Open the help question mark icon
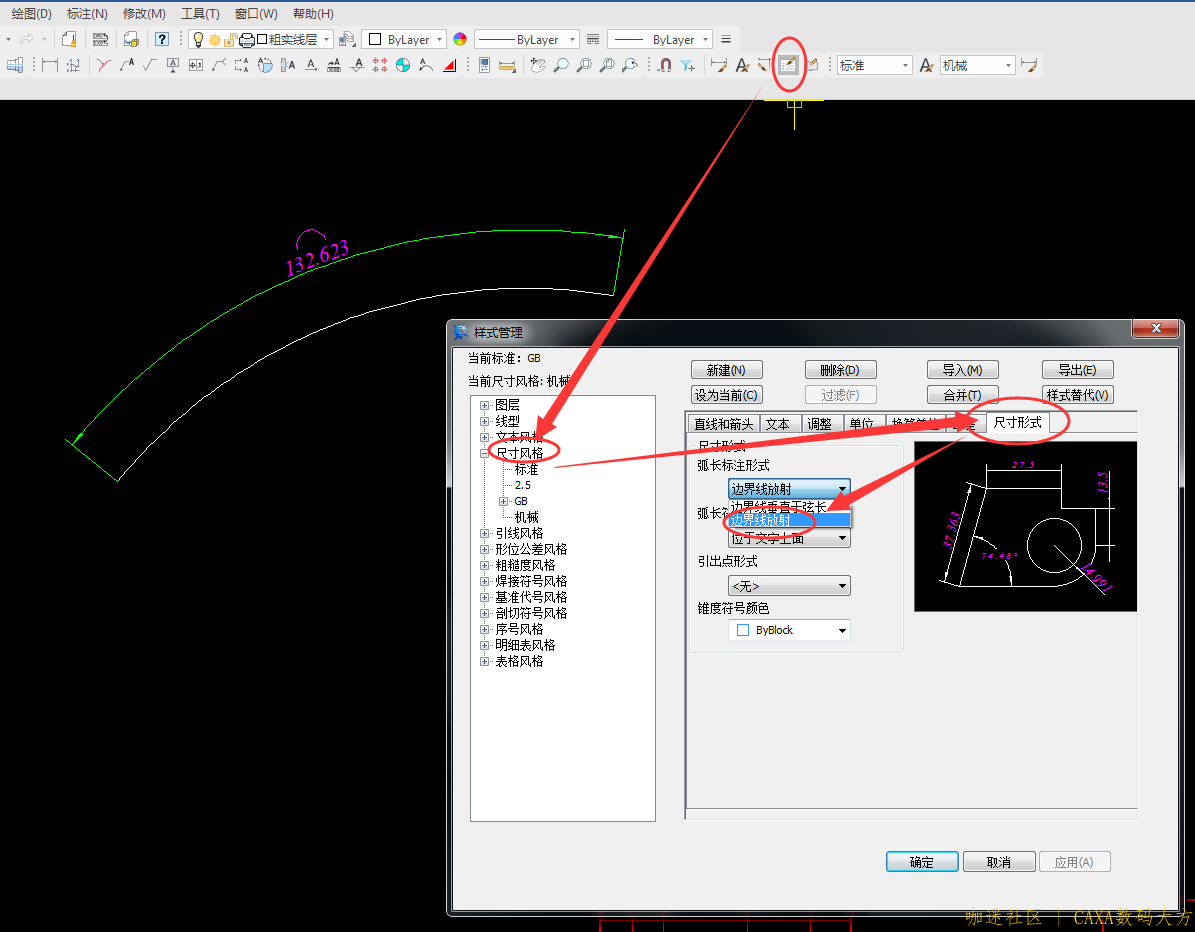 [x=162, y=40]
